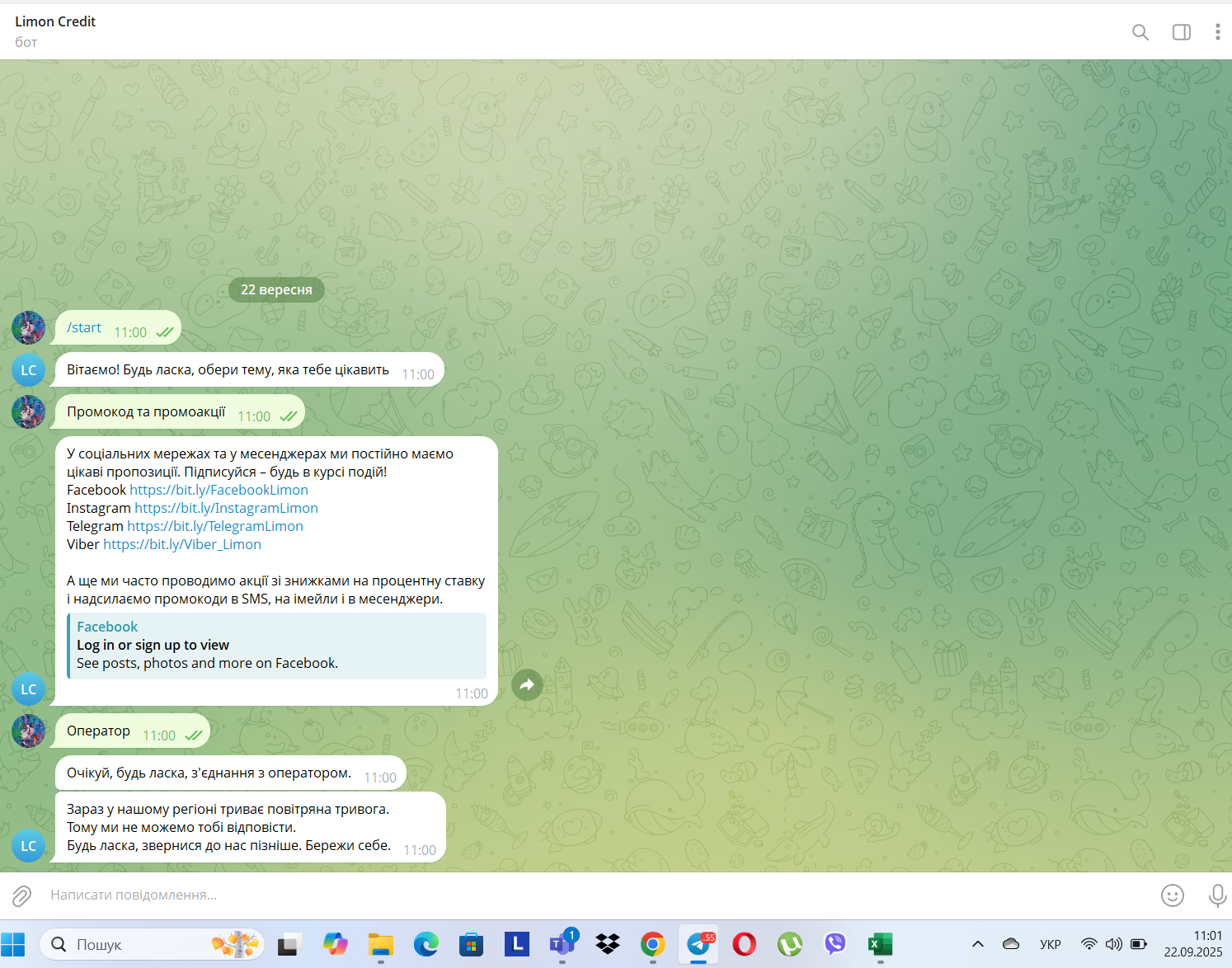Click Log in or sign up to view text
The width and height of the screenshot is (1232, 968).
pos(153,645)
